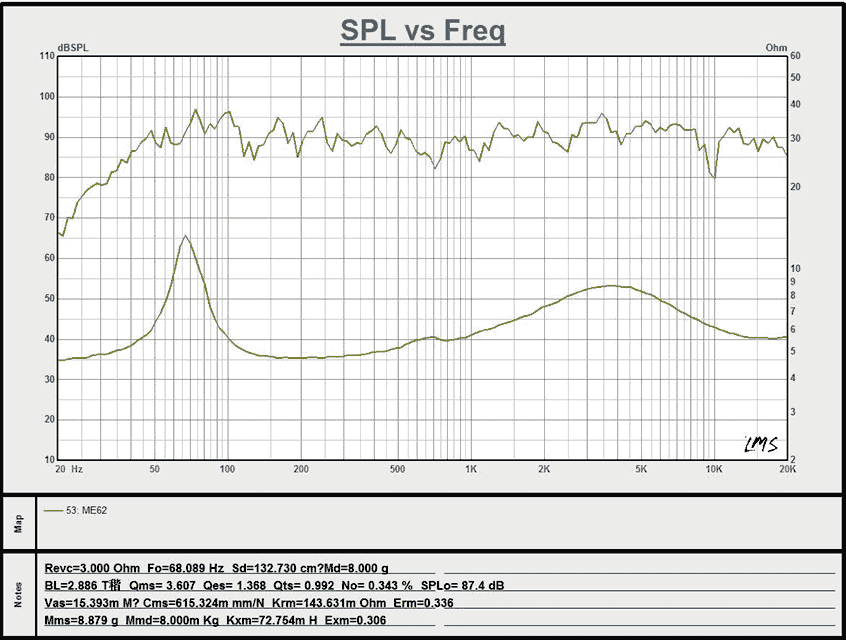Screen dimensions: 846x640
Task: Click the "9" label on the Ohm axis
Action: click(793, 282)
